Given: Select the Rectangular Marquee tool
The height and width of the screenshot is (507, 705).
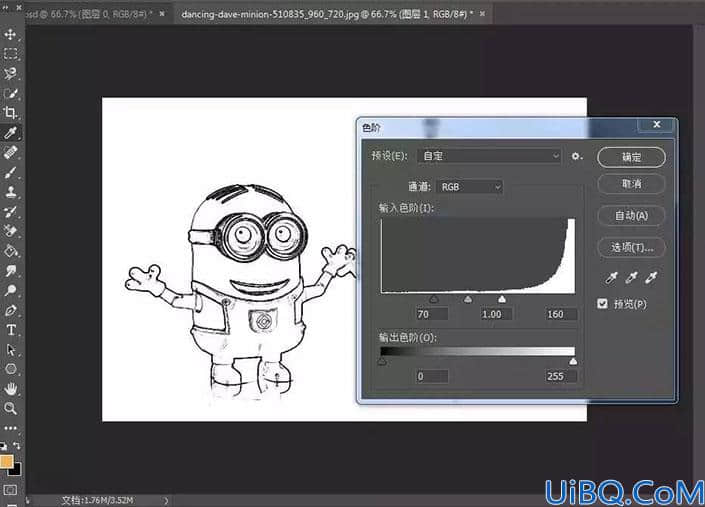Looking at the screenshot, I should point(10,54).
